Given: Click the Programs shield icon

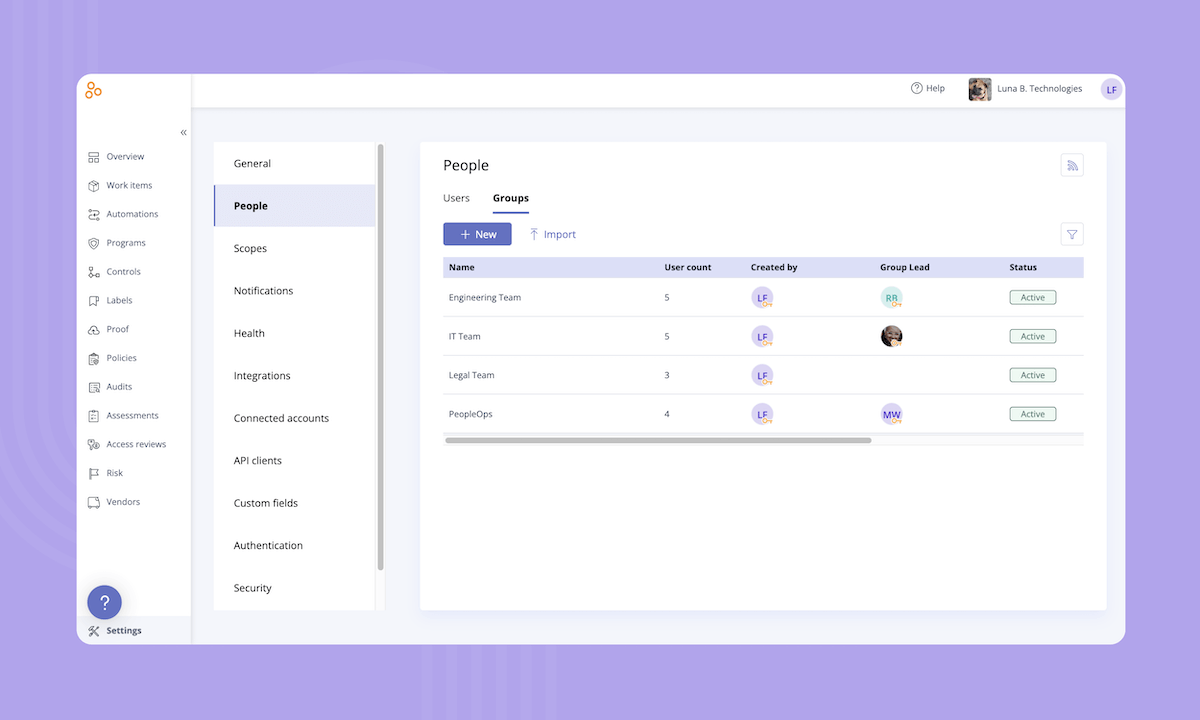Looking at the screenshot, I should tap(94, 243).
